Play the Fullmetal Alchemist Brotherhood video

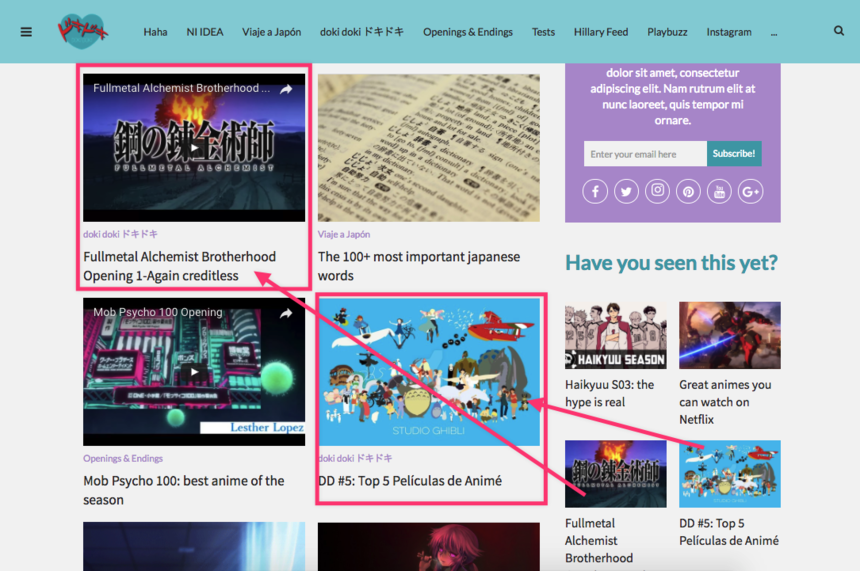click(194, 147)
